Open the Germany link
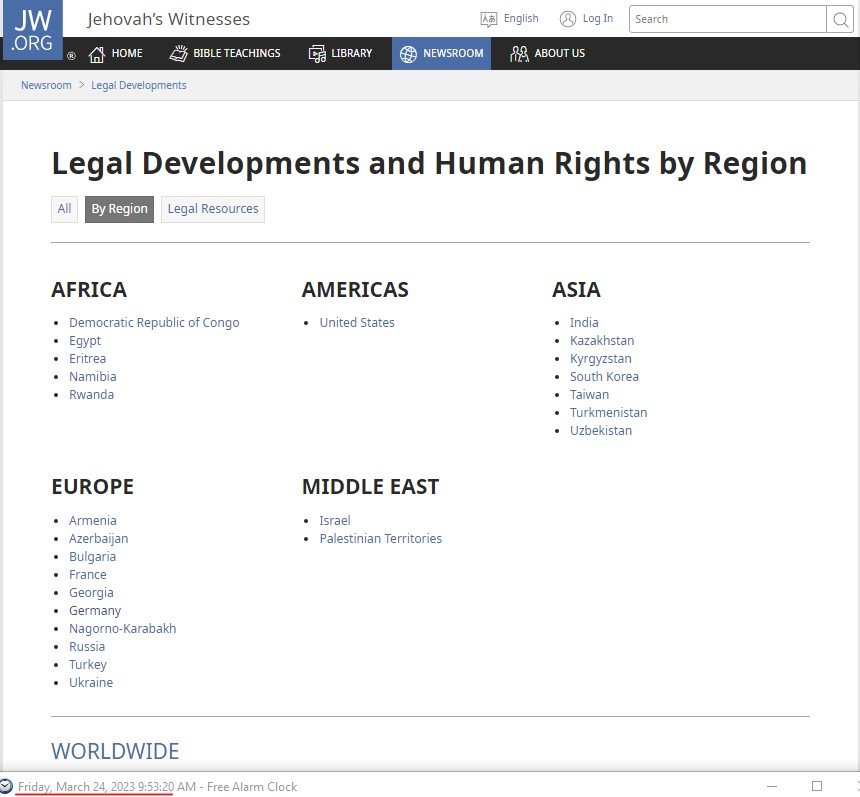This screenshot has height=797, width=860. [95, 611]
